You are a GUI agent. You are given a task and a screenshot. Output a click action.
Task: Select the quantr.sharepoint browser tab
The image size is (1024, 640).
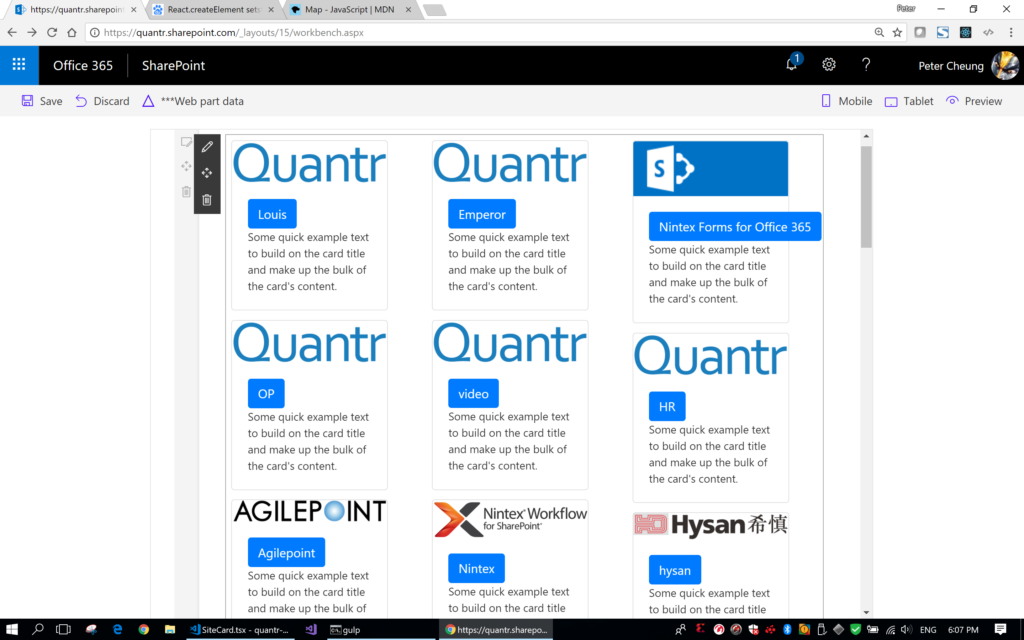(x=77, y=10)
